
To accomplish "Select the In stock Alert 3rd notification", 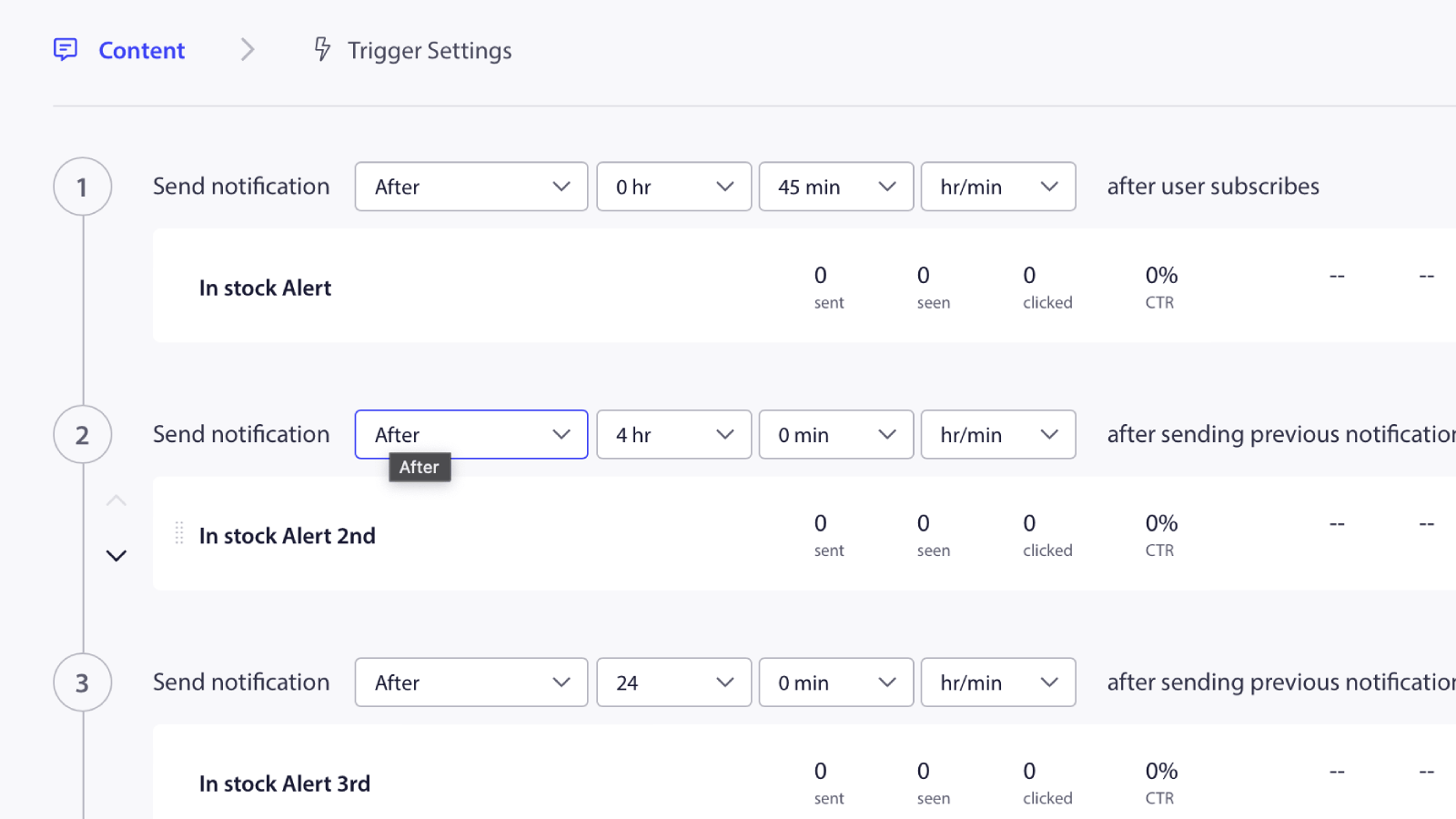I will pyautogui.click(x=284, y=783).
